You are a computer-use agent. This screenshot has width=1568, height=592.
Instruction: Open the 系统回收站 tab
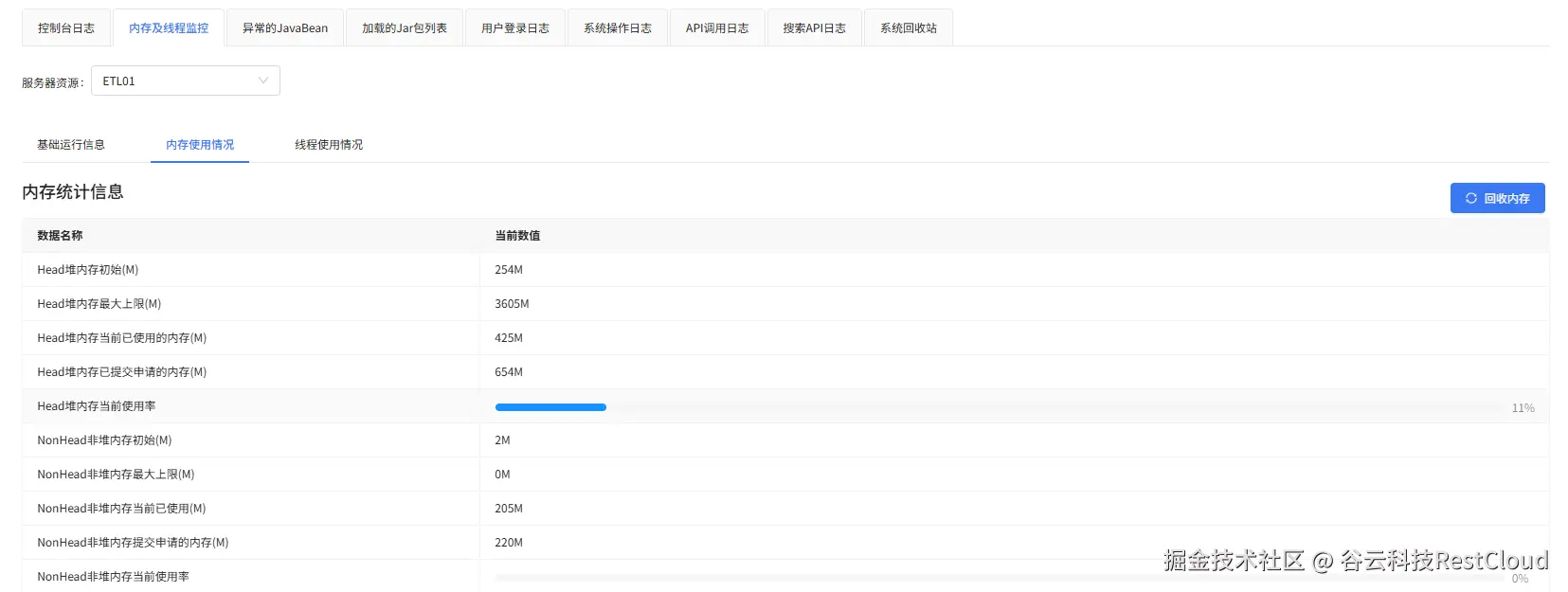tap(909, 27)
